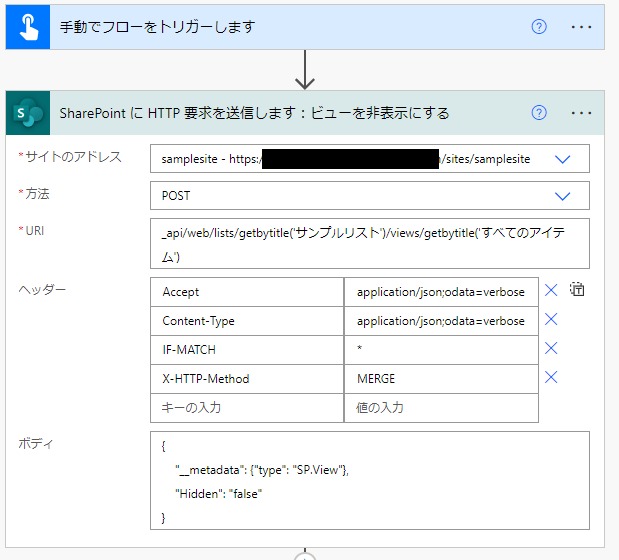Delete the IF-MATCH header row
The width and height of the screenshot is (619, 560).
point(551,348)
